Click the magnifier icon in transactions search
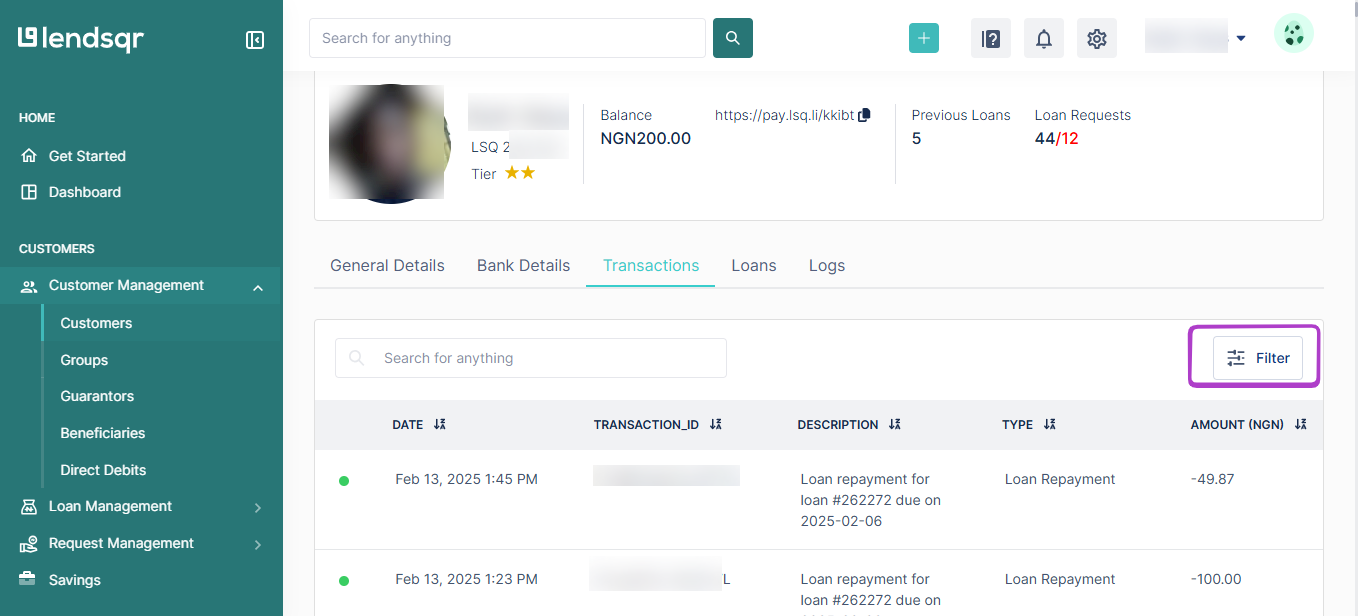This screenshot has width=1358, height=616. pyautogui.click(x=356, y=358)
